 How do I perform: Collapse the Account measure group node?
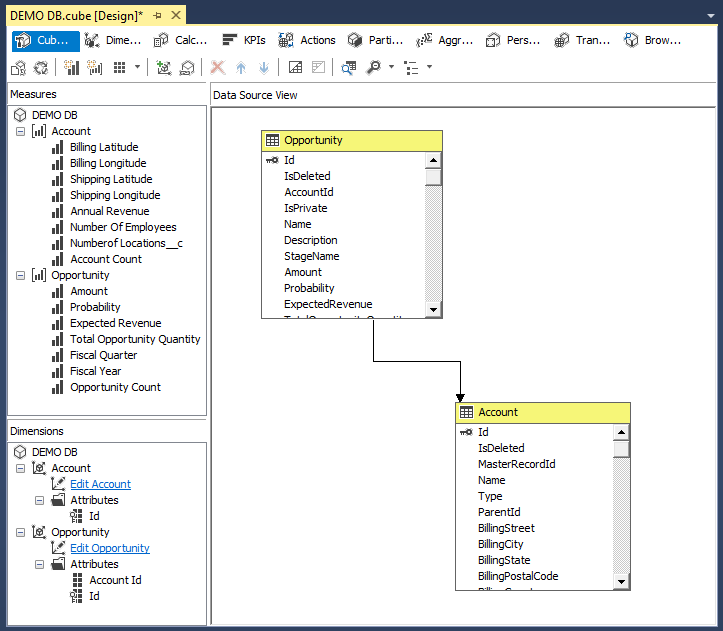point(21,131)
